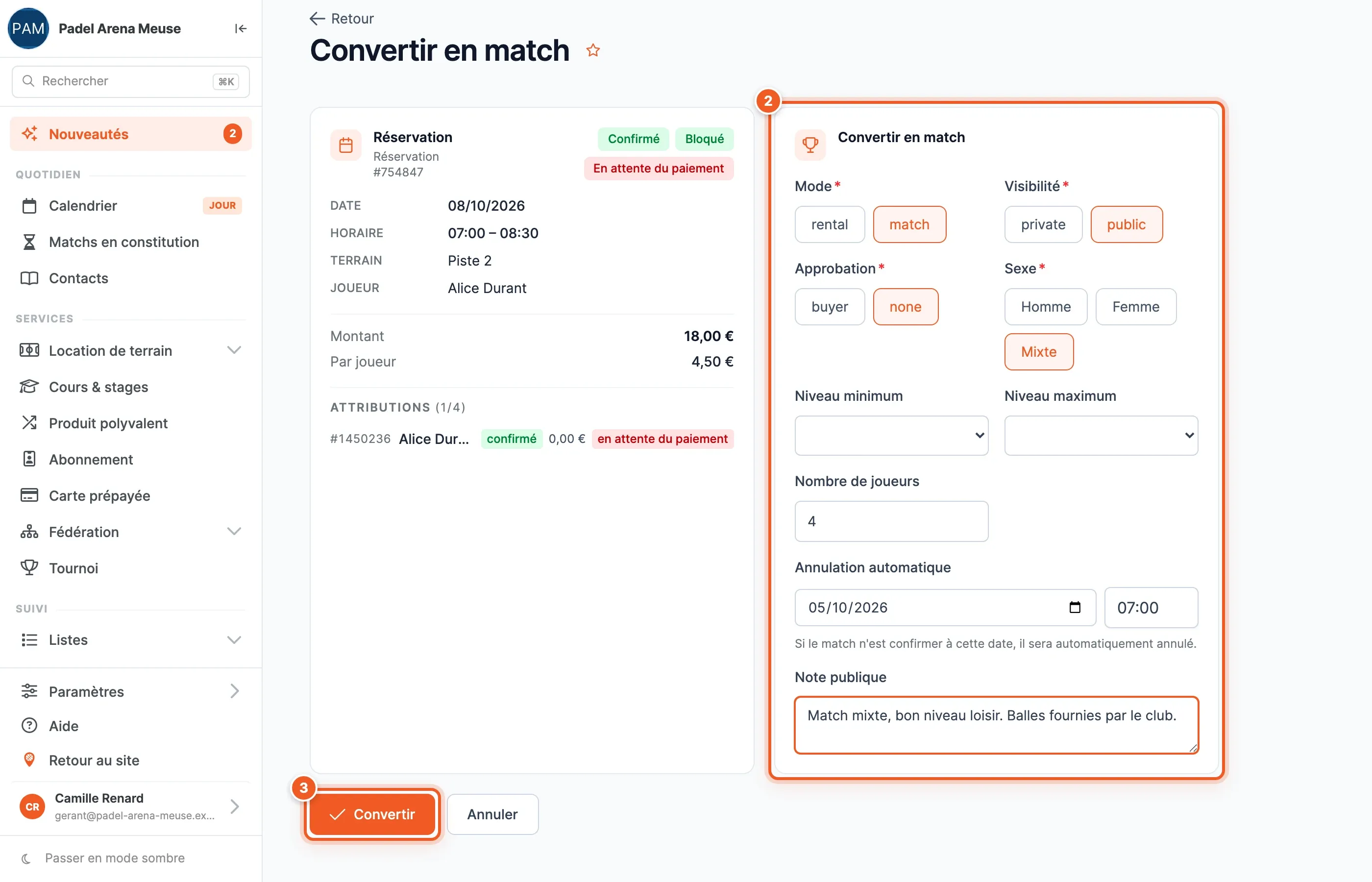Click the Contacts book icon

[29, 278]
